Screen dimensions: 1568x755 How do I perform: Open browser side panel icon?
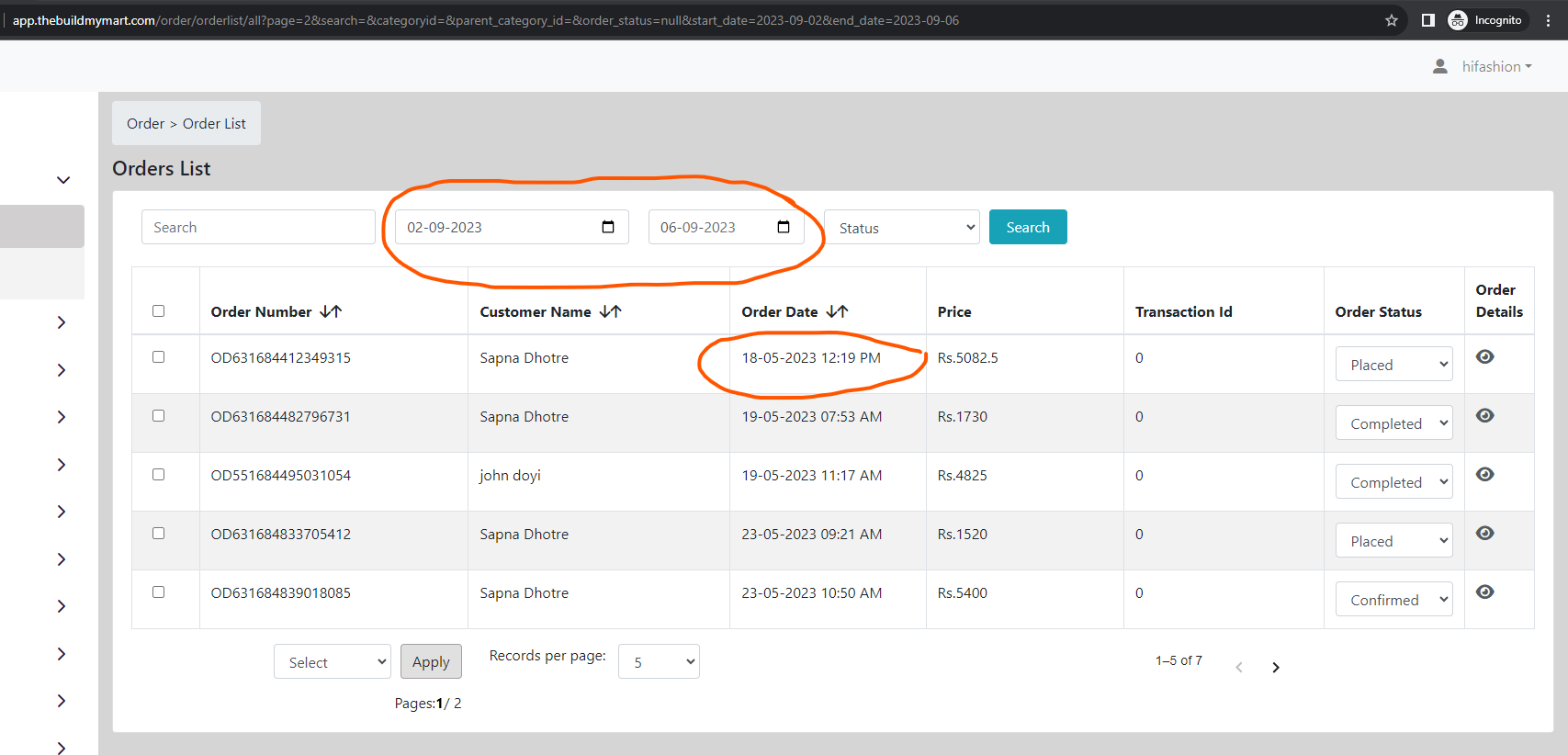1427,20
